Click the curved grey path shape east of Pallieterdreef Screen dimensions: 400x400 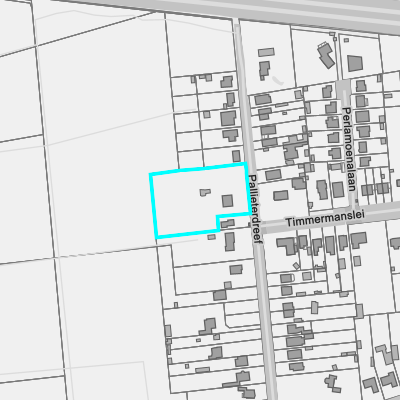(x=278, y=80)
